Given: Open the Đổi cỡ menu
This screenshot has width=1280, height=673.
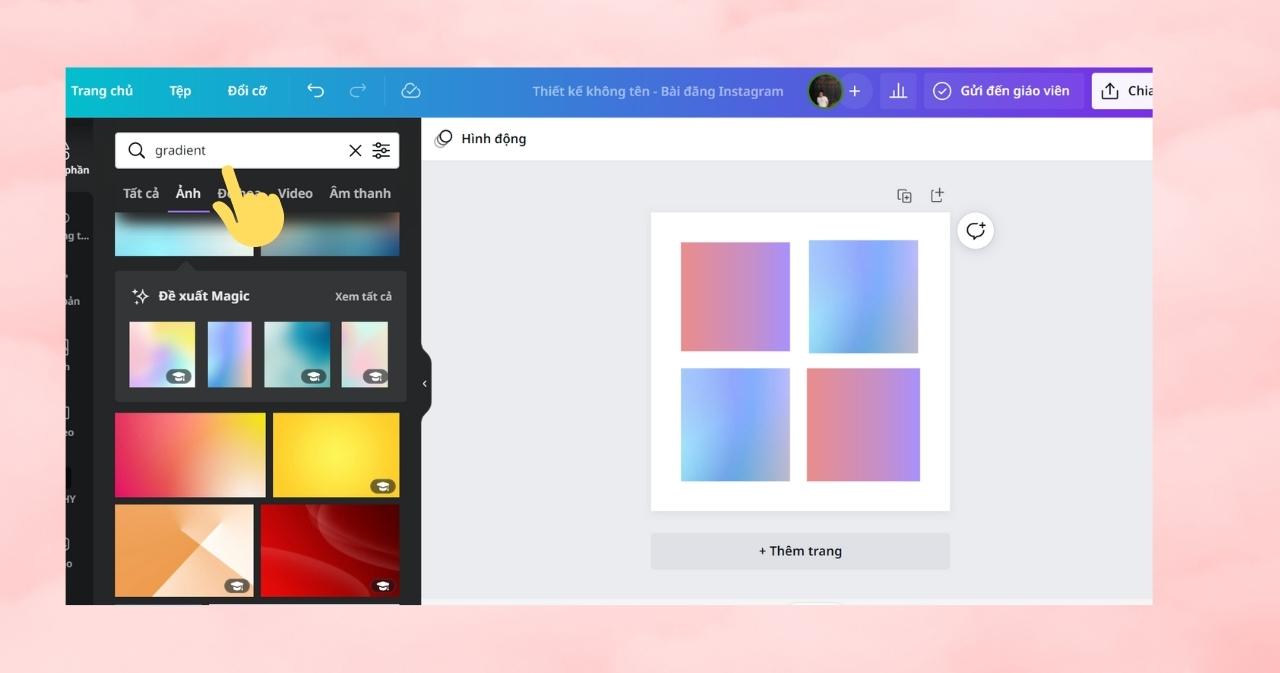Looking at the screenshot, I should (x=247, y=91).
